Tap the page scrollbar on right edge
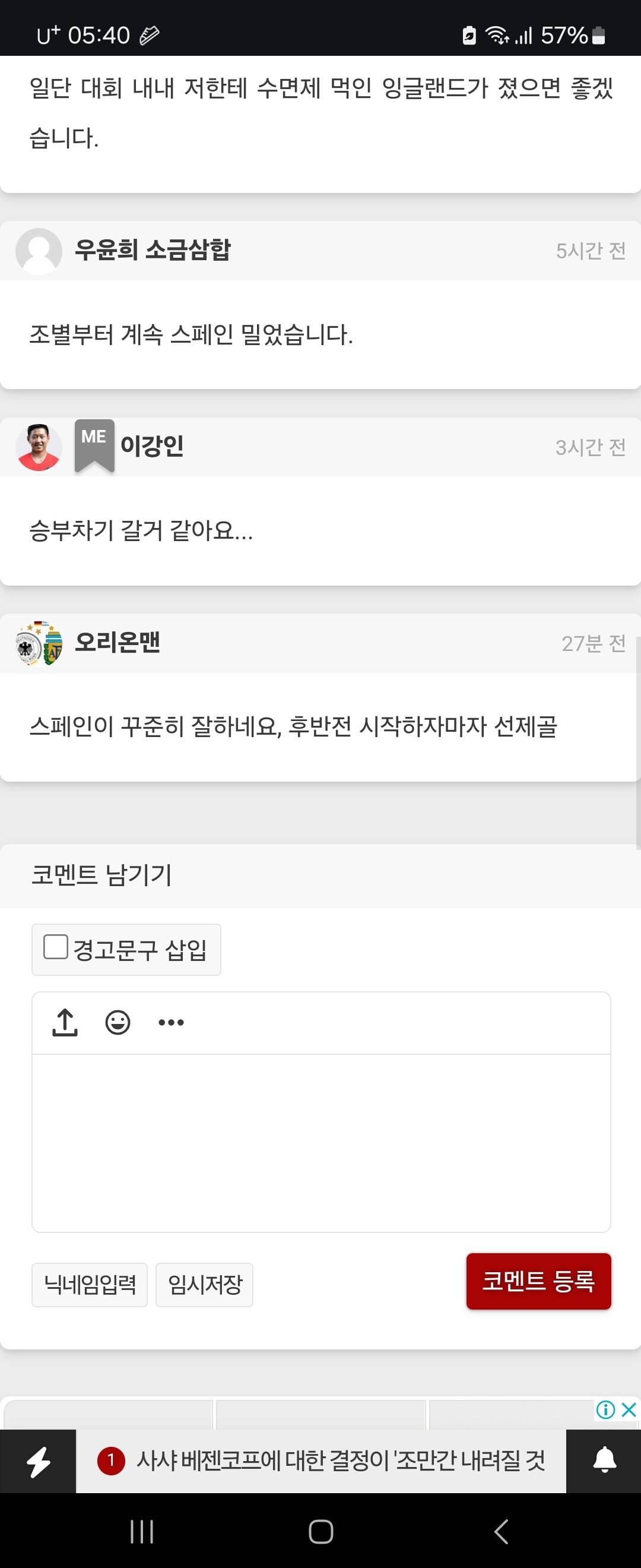 pyautogui.click(x=637, y=742)
